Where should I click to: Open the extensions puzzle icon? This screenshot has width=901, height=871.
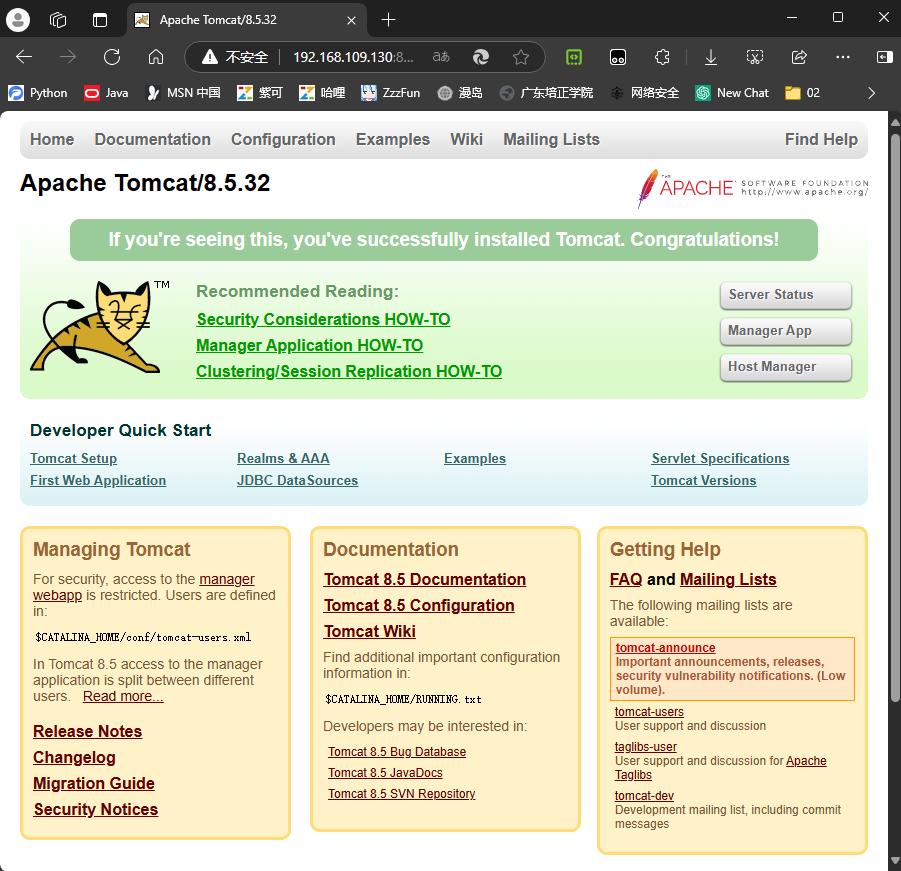[x=662, y=57]
